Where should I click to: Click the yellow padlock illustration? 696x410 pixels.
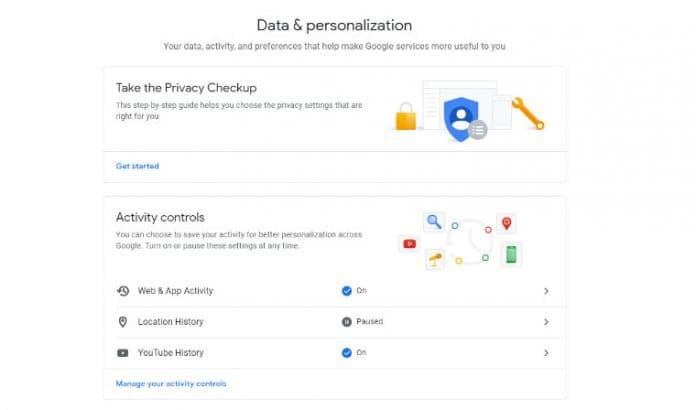pos(406,116)
